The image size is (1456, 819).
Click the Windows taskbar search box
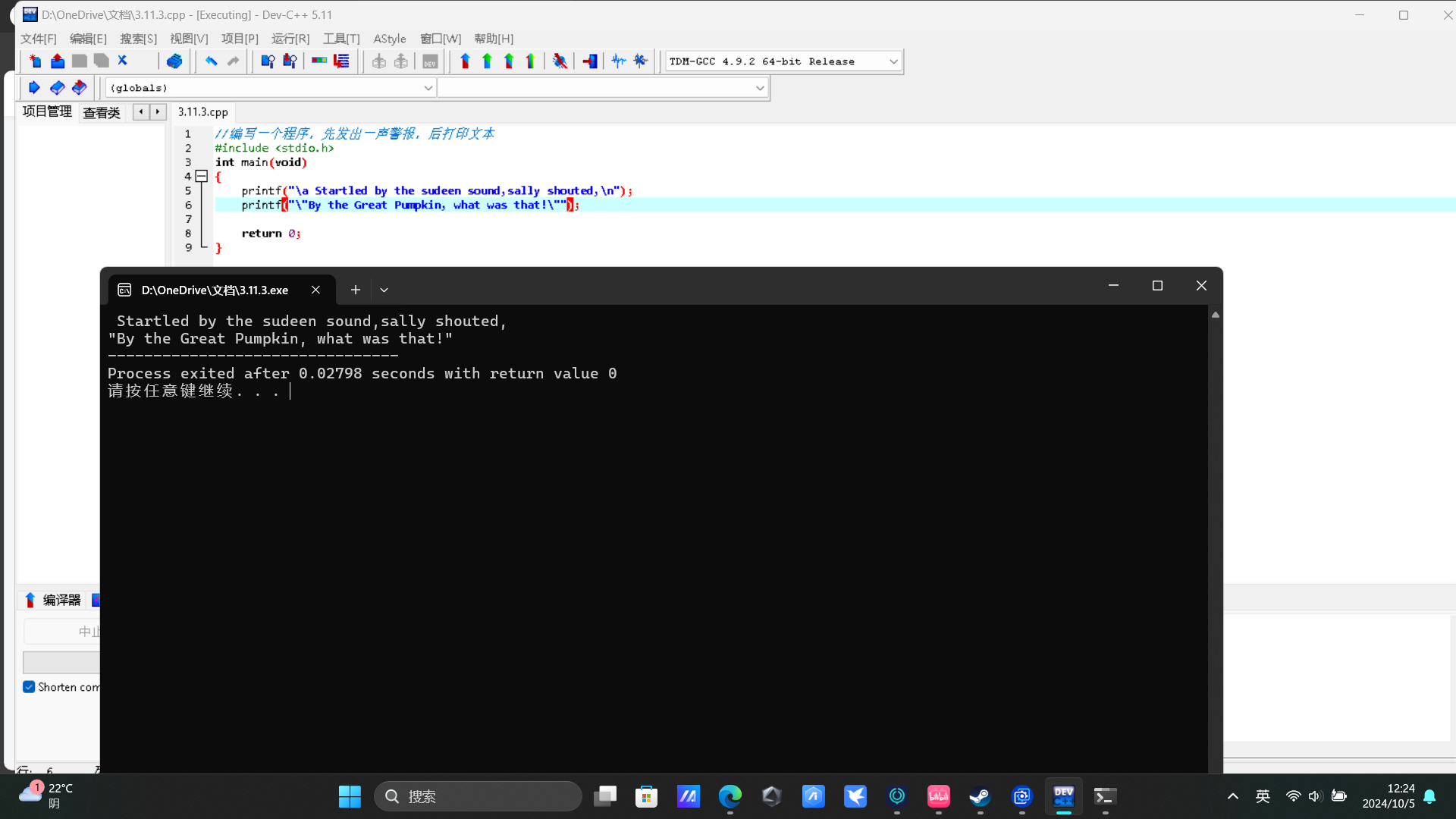pos(478,796)
